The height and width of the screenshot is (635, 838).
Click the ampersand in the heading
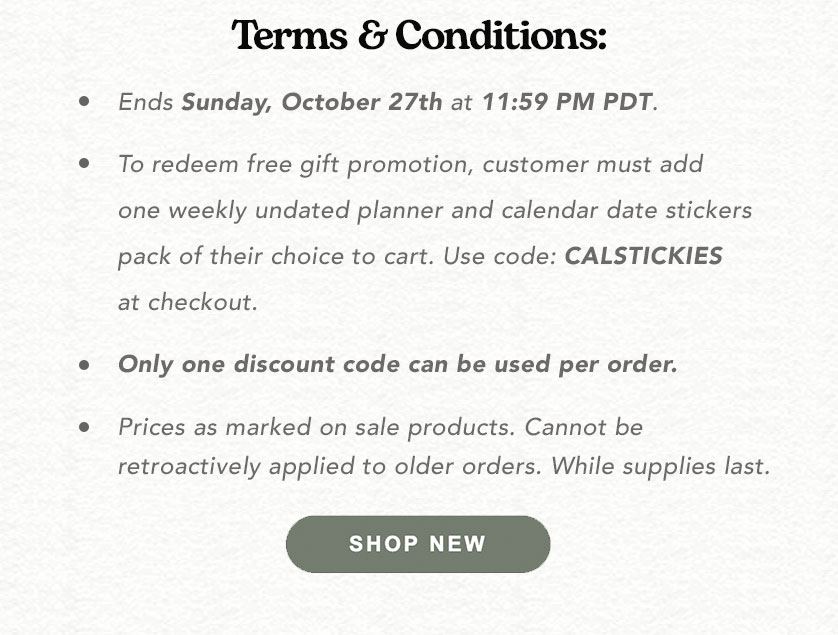point(372,35)
